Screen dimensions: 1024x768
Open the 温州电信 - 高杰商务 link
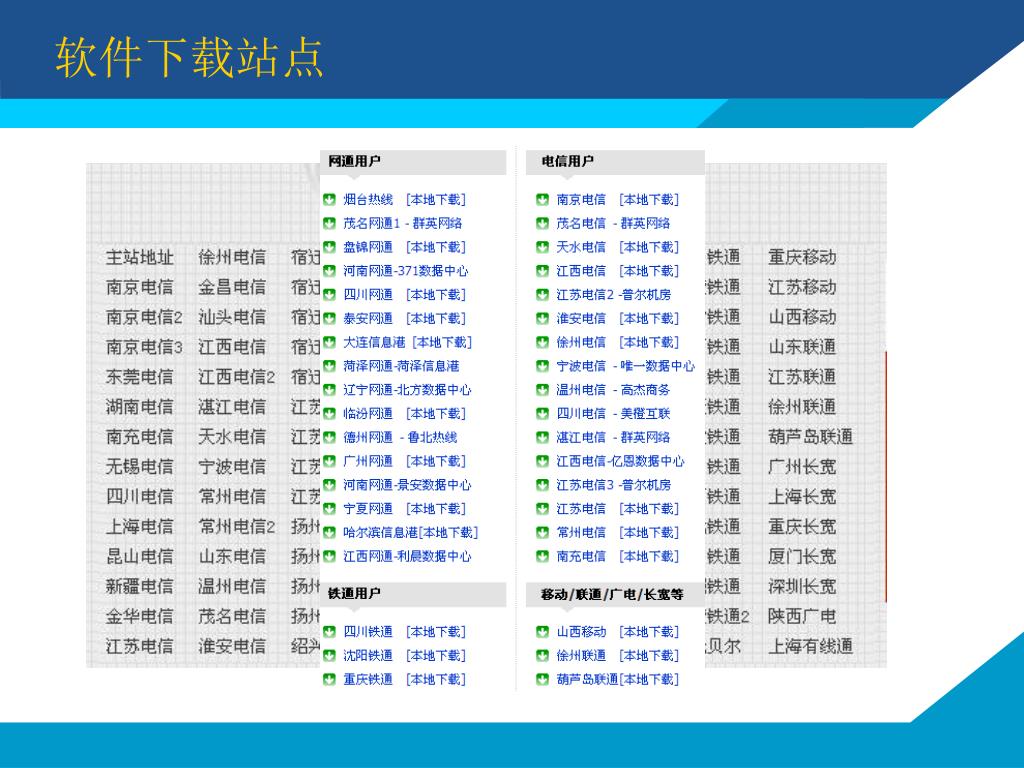coord(613,390)
